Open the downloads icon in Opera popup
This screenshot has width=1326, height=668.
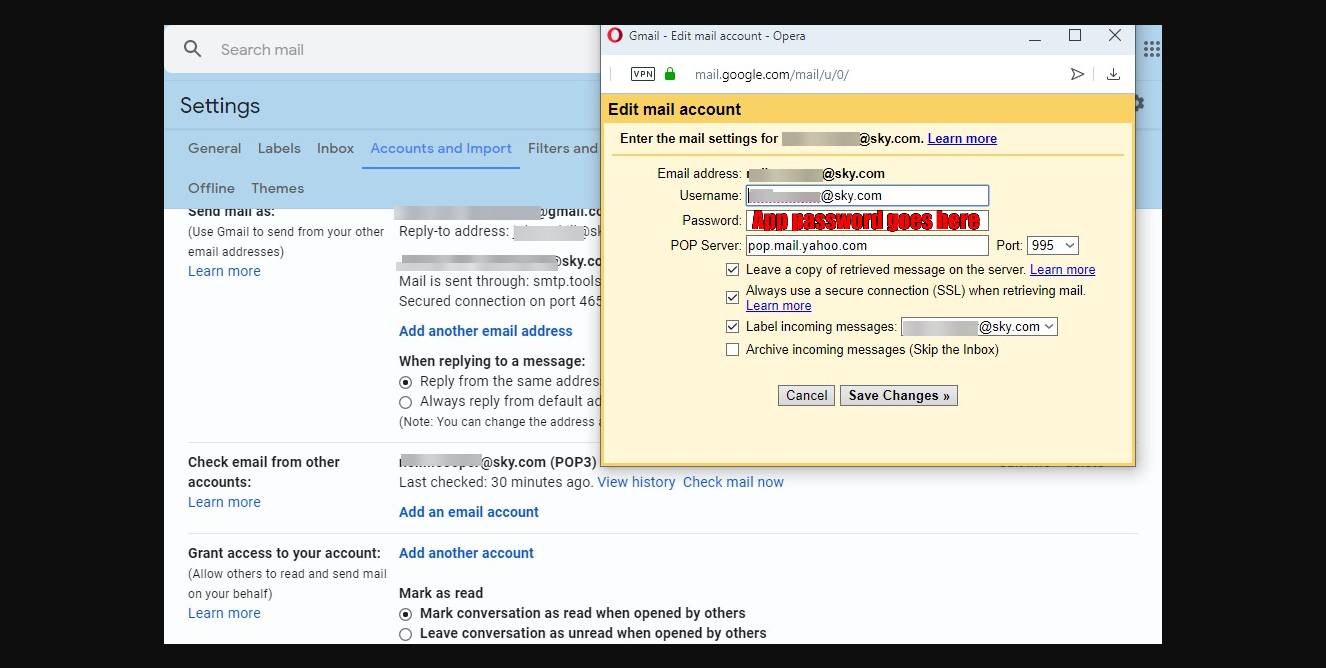pyautogui.click(x=1113, y=74)
